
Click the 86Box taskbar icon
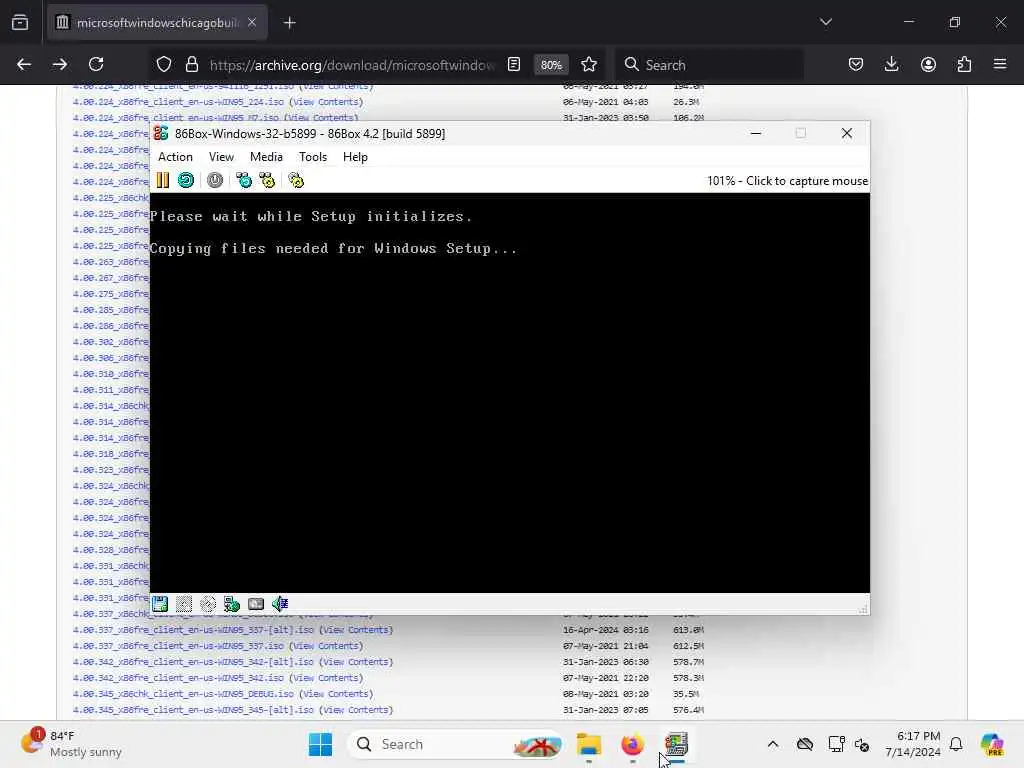[677, 744]
